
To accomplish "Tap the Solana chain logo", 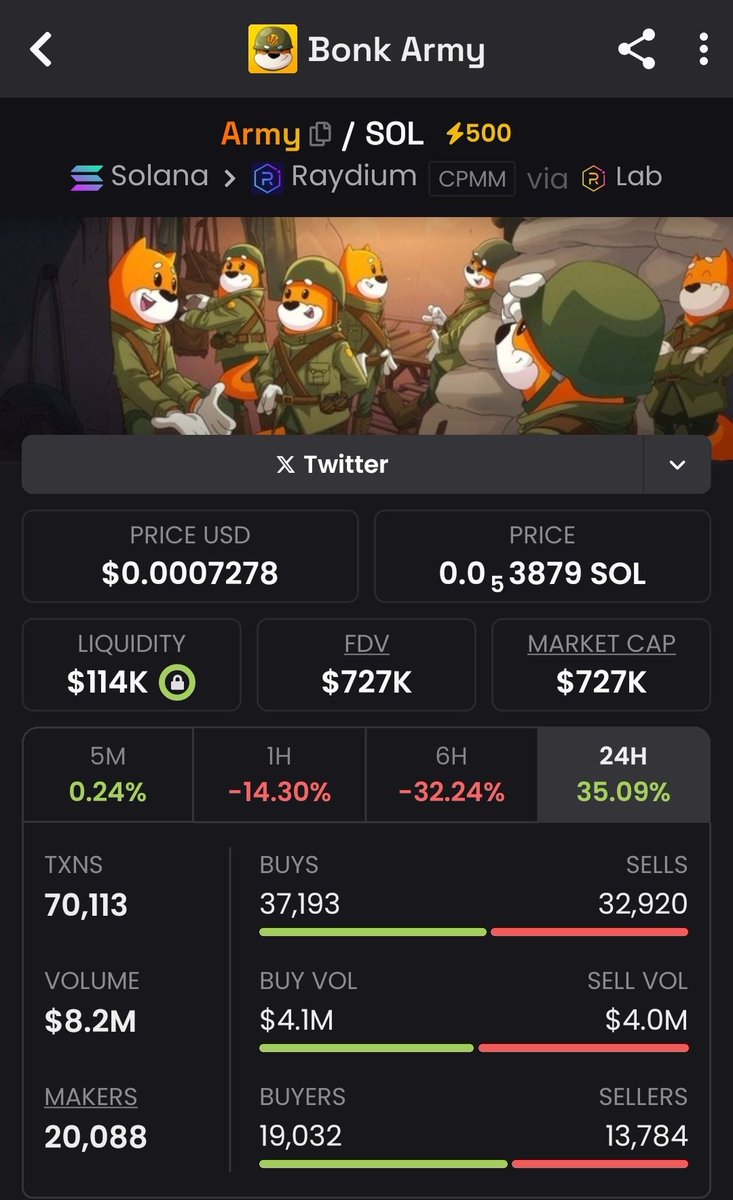I will click(x=87, y=178).
